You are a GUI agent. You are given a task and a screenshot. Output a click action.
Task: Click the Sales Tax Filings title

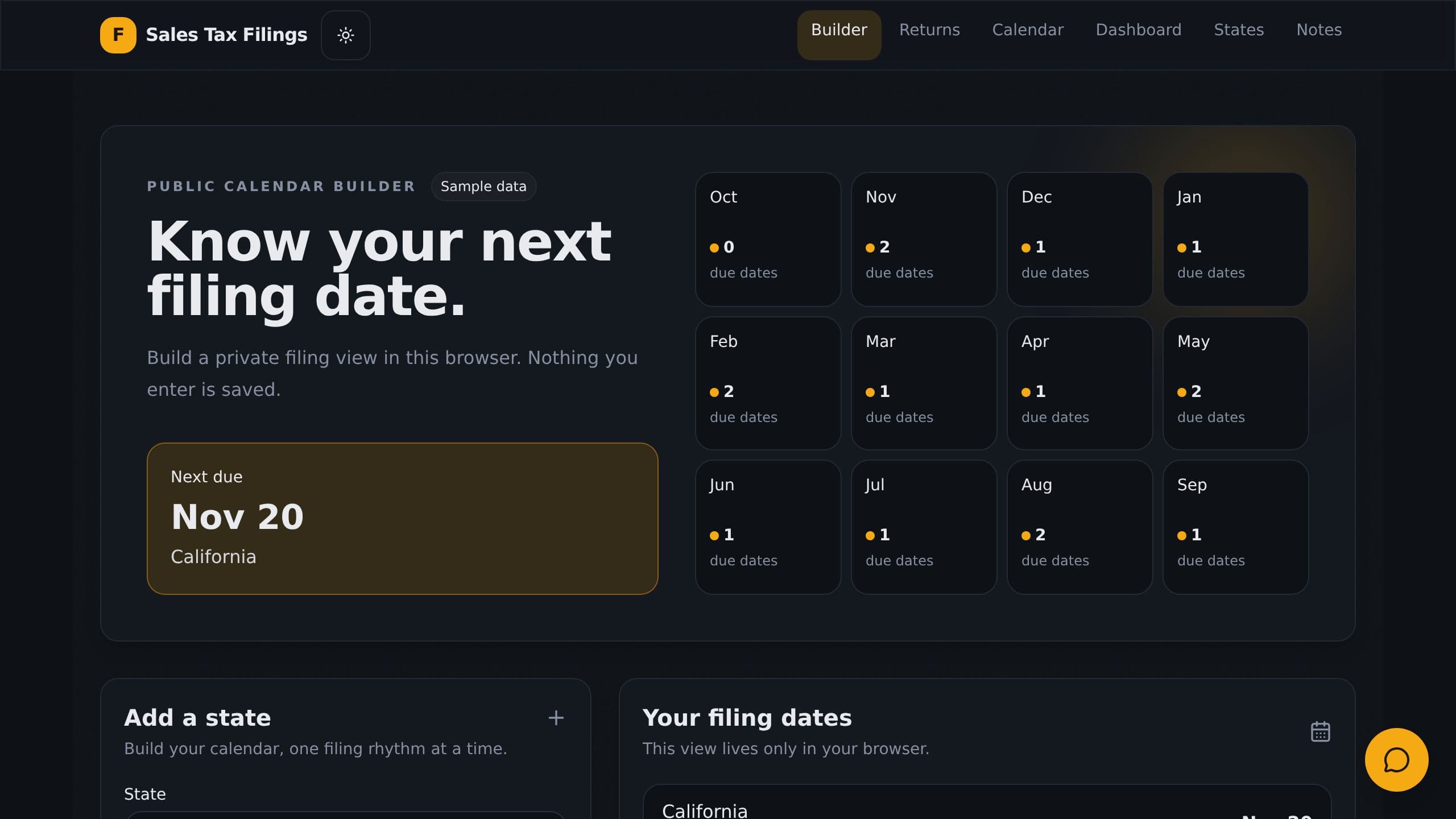(x=226, y=35)
